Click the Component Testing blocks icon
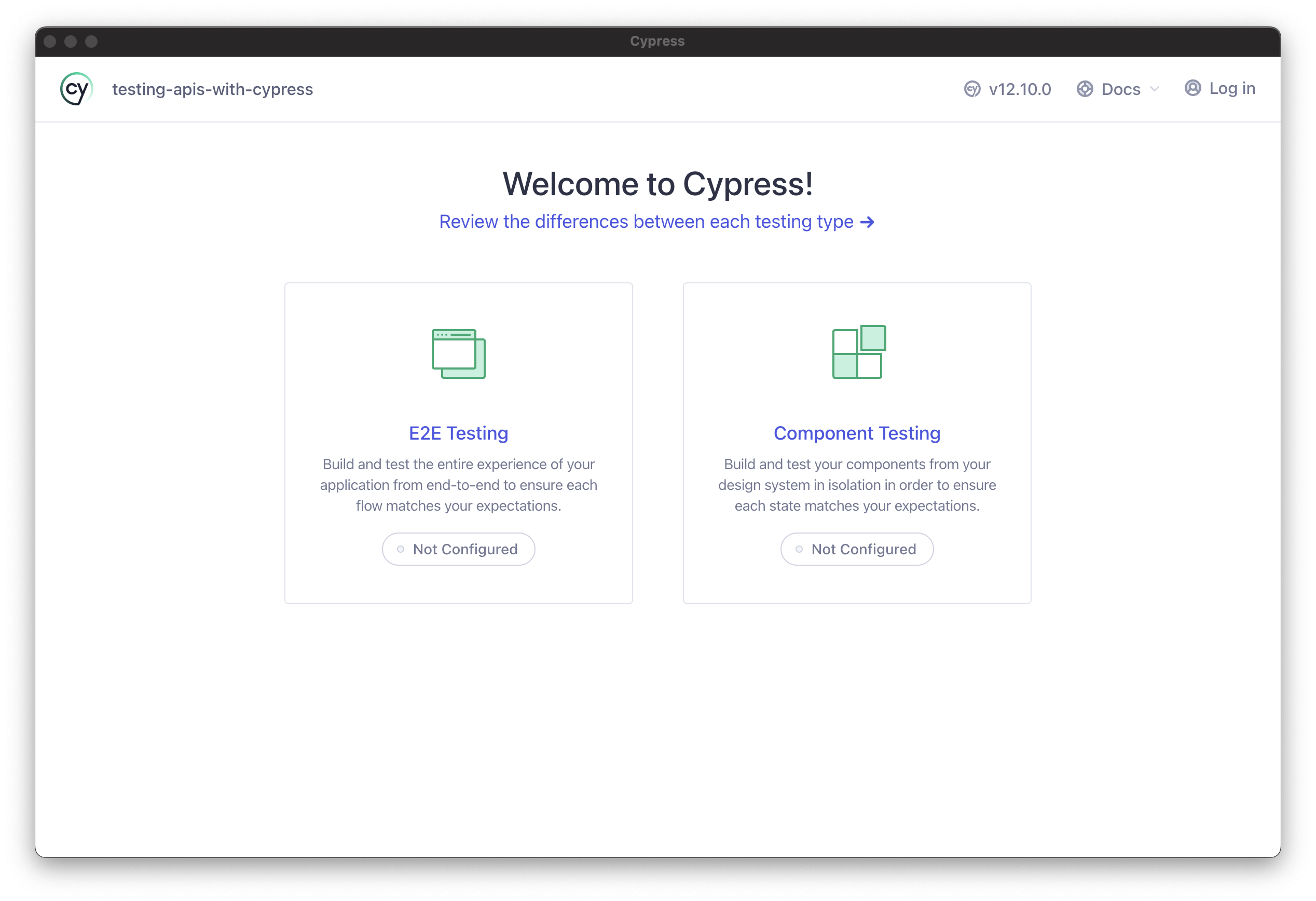 (858, 352)
